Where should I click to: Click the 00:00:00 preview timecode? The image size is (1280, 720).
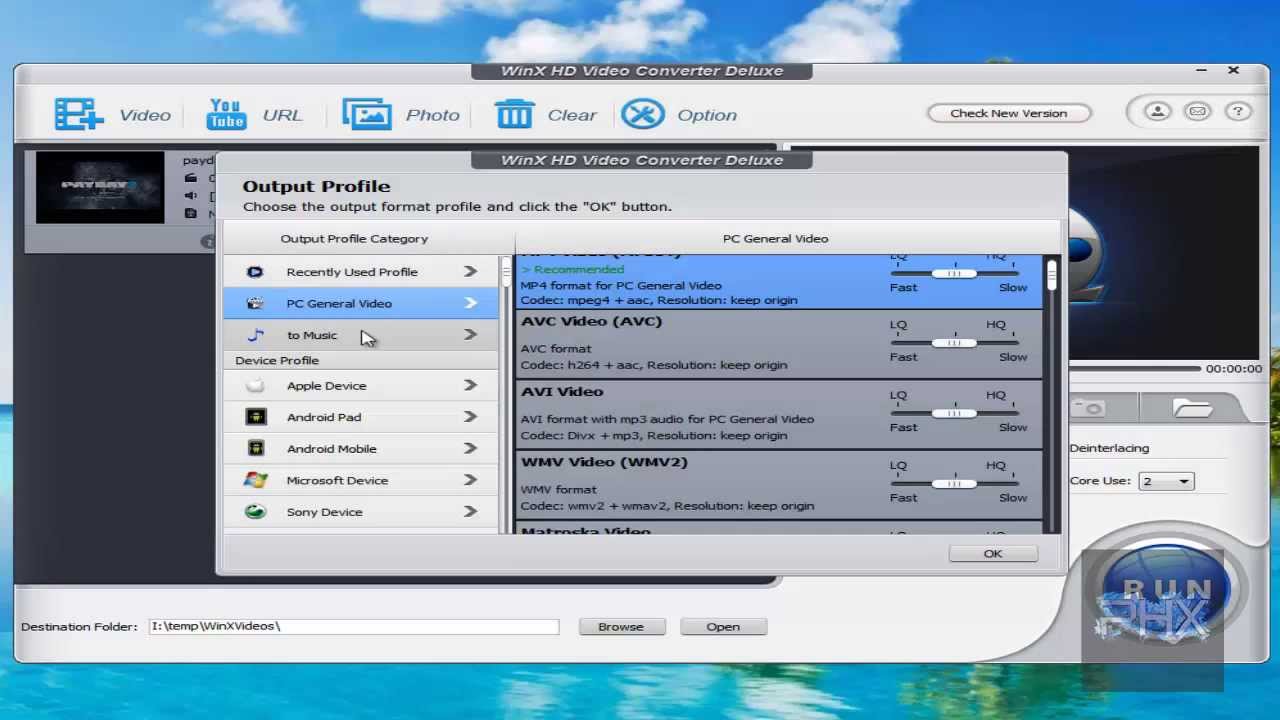[1233, 369]
